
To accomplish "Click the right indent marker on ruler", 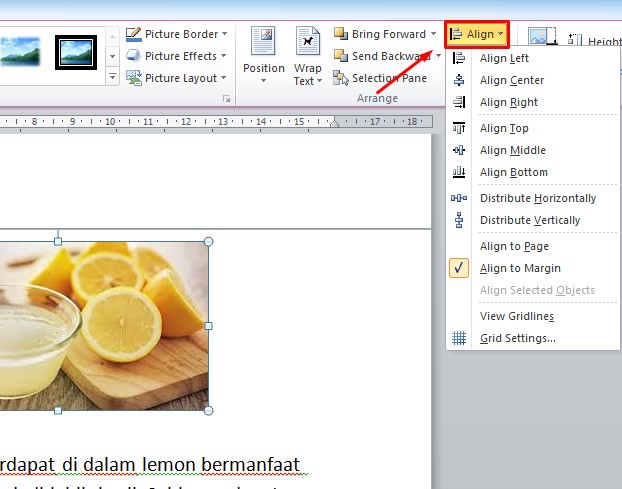I will [x=334, y=123].
